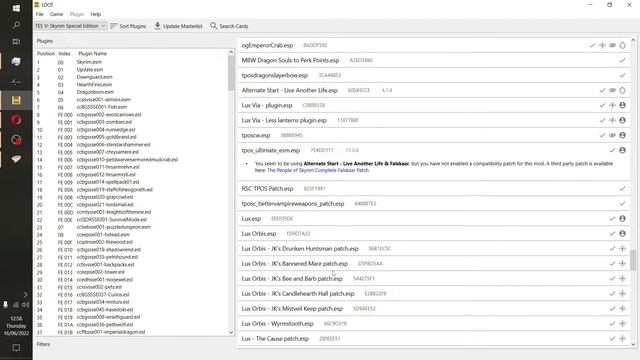
Task: Click user metadata icon on Lux Via - plugin.esp
Action: coord(622,105)
